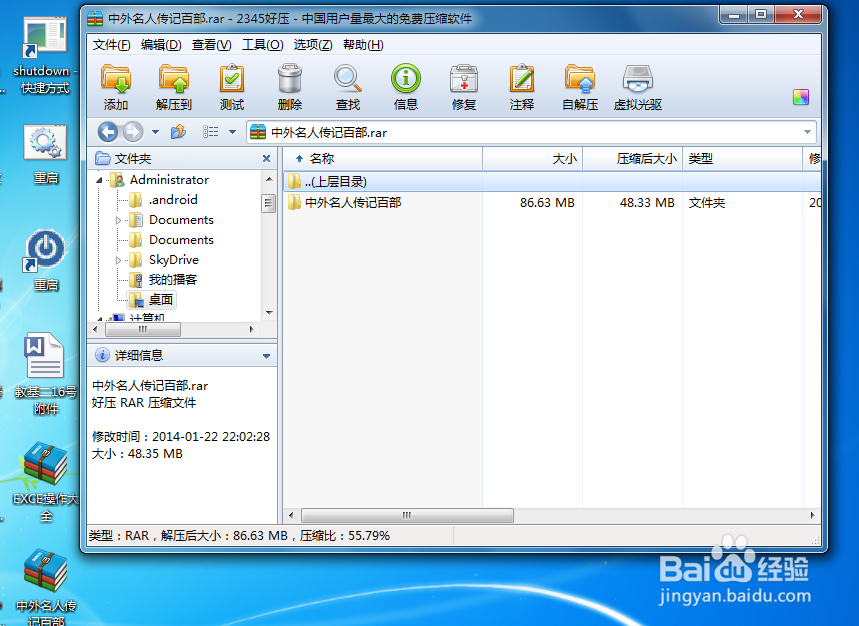Select Administrator in the folder tree
This screenshot has height=626, width=859.
click(x=169, y=180)
